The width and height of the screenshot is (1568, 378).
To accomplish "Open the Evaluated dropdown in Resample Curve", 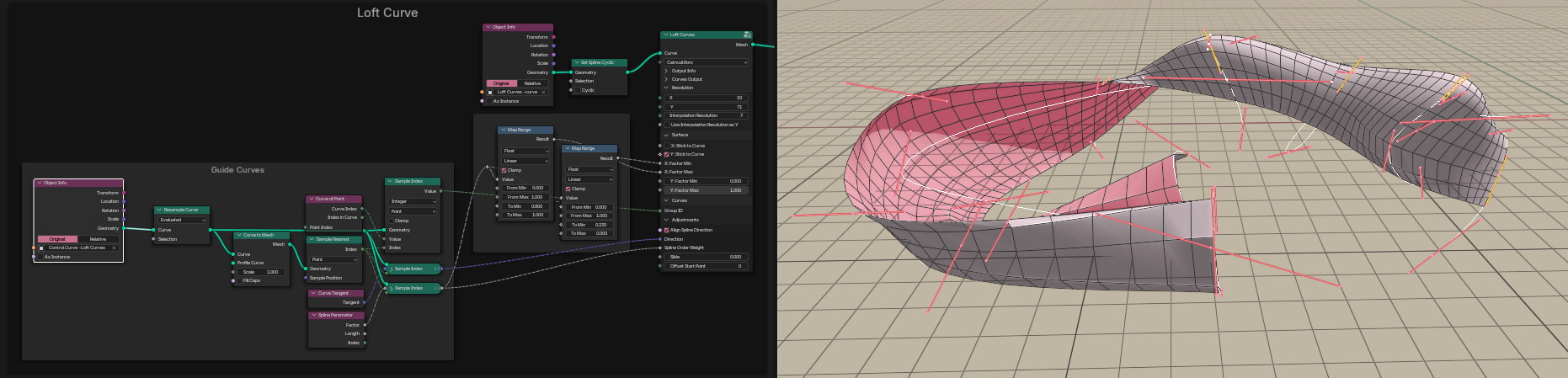I will 182,220.
